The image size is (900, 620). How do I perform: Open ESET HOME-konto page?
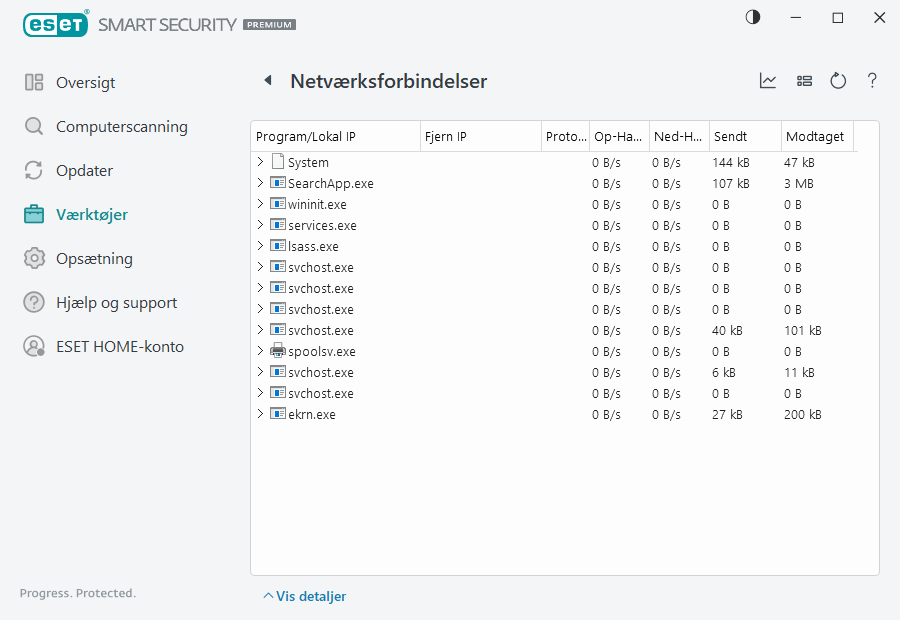point(119,347)
